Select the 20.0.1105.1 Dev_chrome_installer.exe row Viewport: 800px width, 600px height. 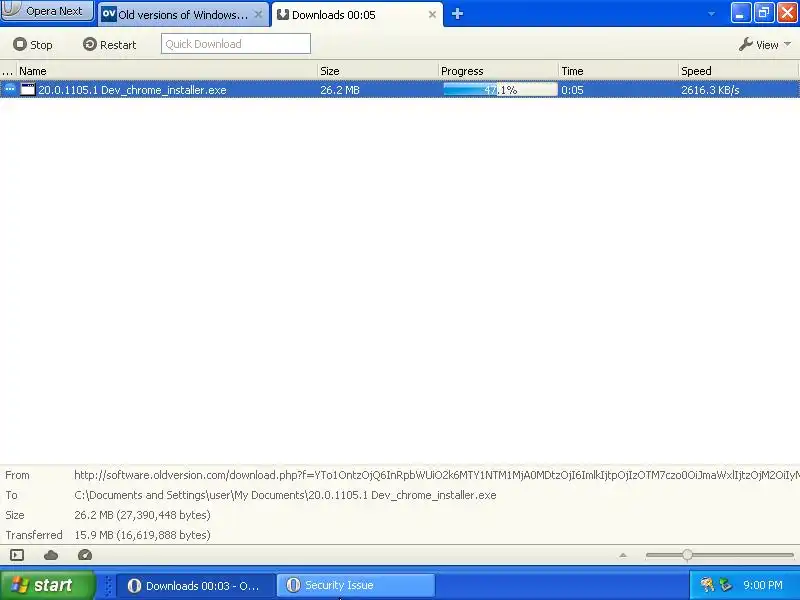click(x=400, y=90)
